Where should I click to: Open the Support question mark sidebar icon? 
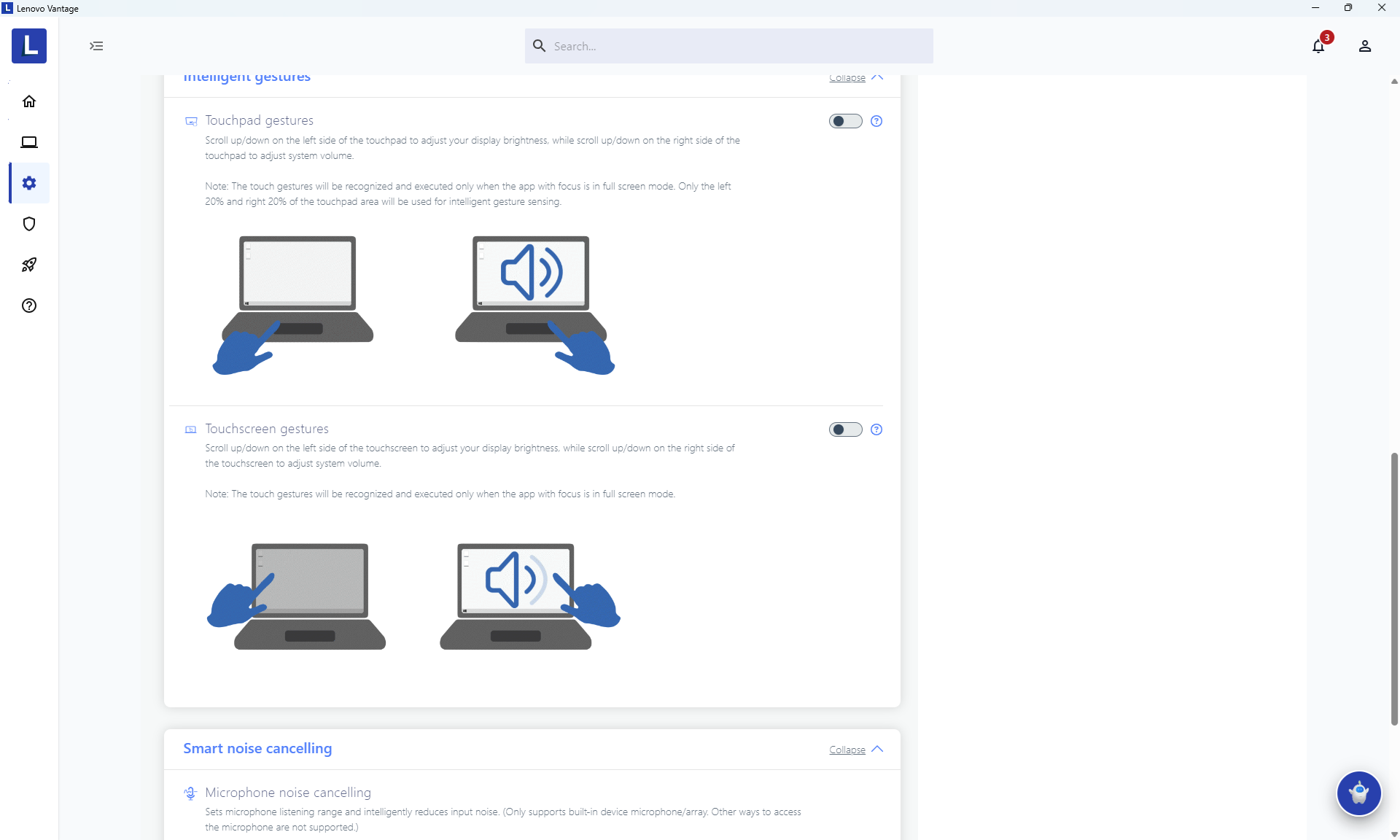pos(29,306)
